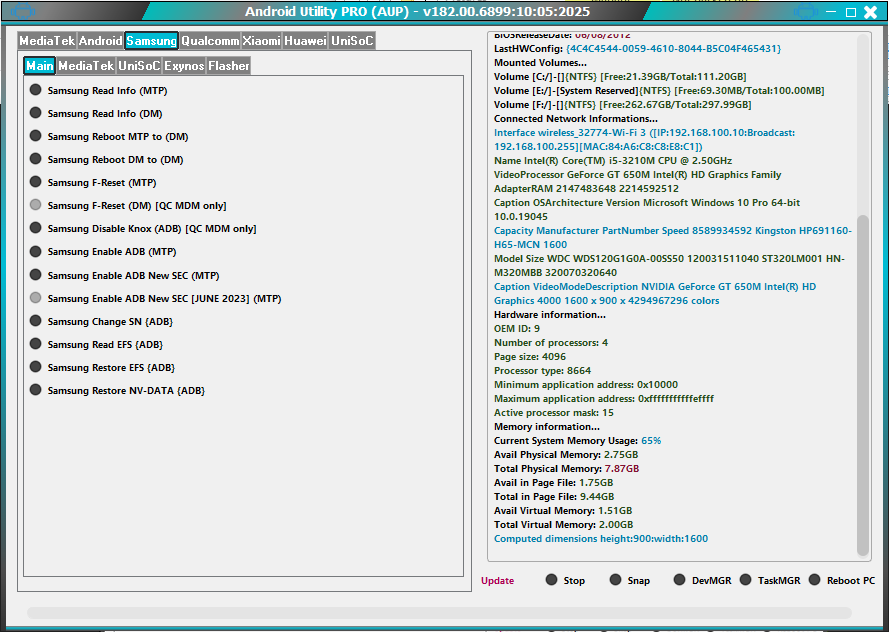Image resolution: width=889 pixels, height=632 pixels.
Task: Open the UniSoC sub-tab under Samsung
Action: click(139, 66)
